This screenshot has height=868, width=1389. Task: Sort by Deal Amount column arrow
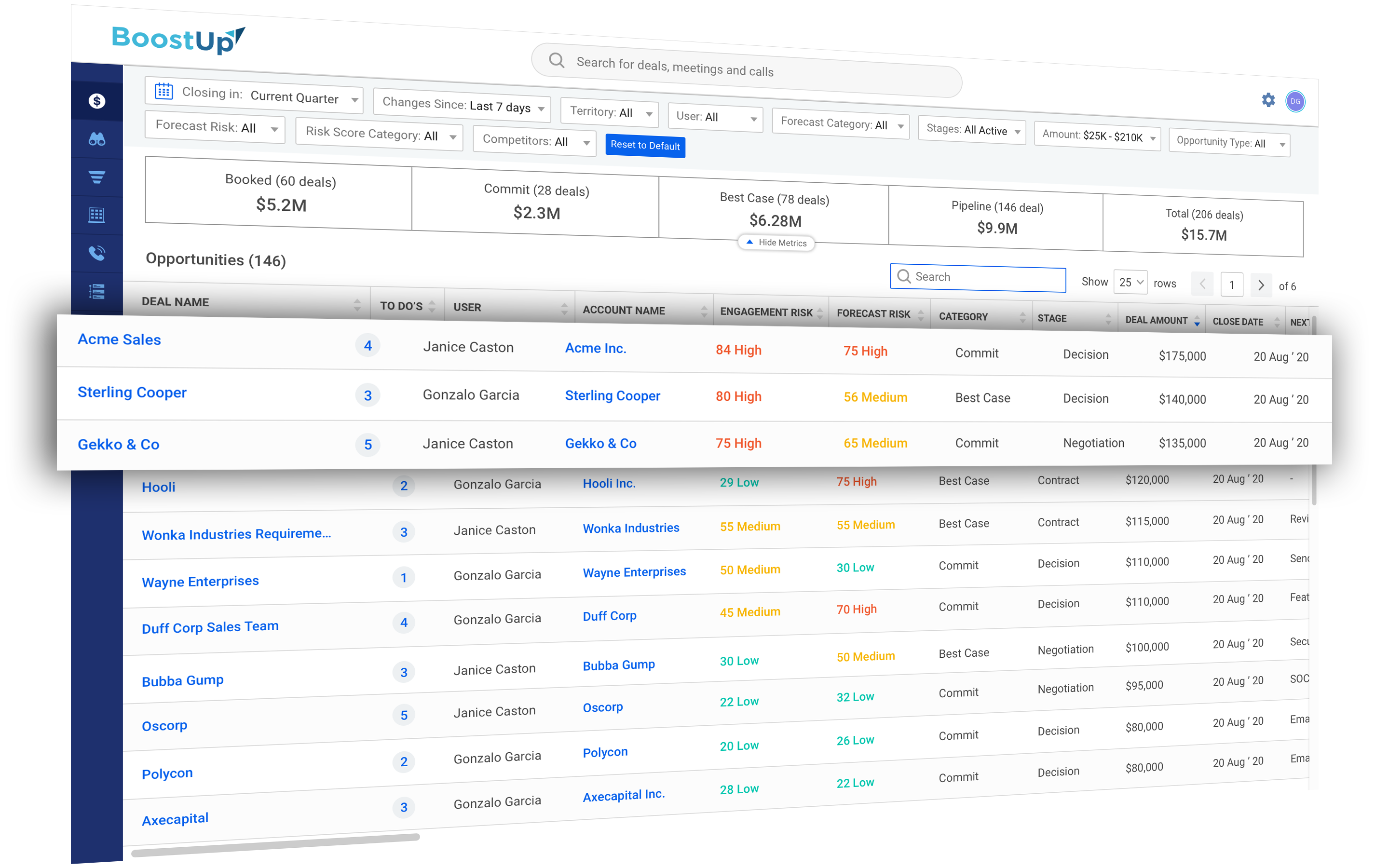[x=1197, y=322]
